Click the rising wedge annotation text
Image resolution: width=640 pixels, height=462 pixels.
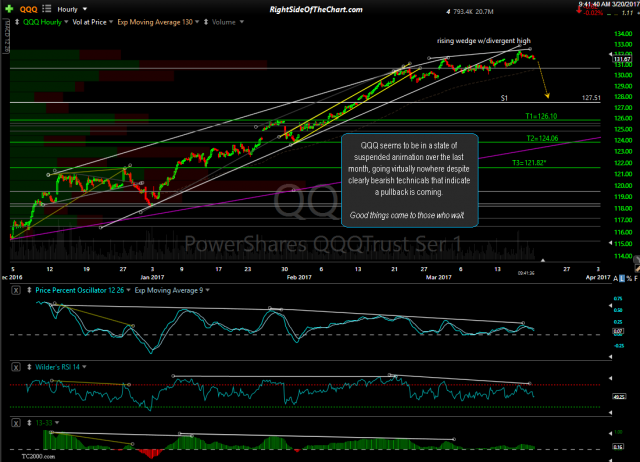point(484,40)
